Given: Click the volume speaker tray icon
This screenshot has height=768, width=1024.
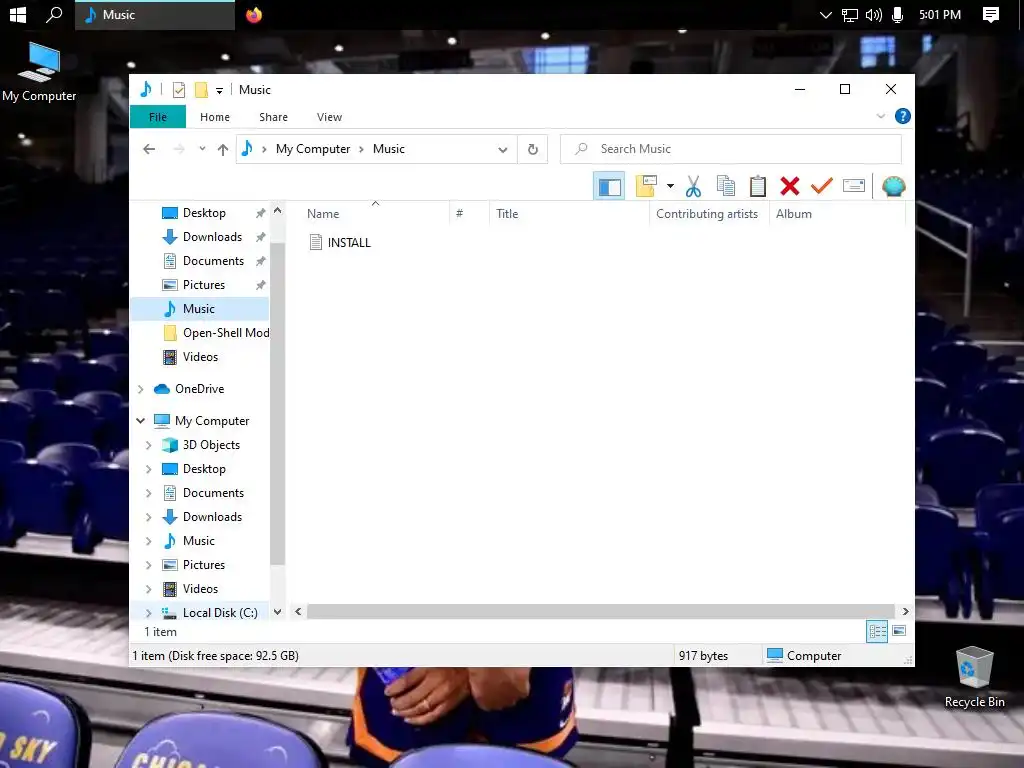Looking at the screenshot, I should [x=873, y=15].
